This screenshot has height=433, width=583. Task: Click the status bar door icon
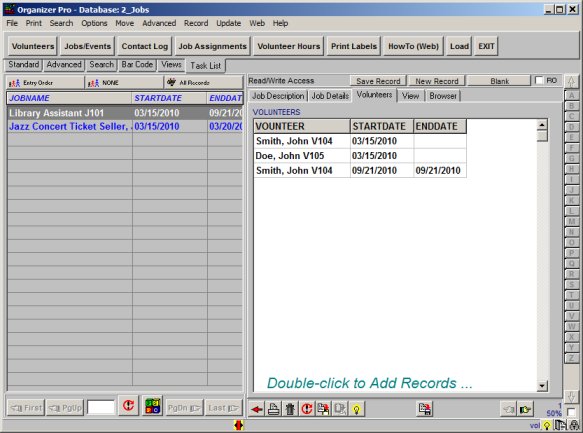pyautogui.click(x=561, y=425)
